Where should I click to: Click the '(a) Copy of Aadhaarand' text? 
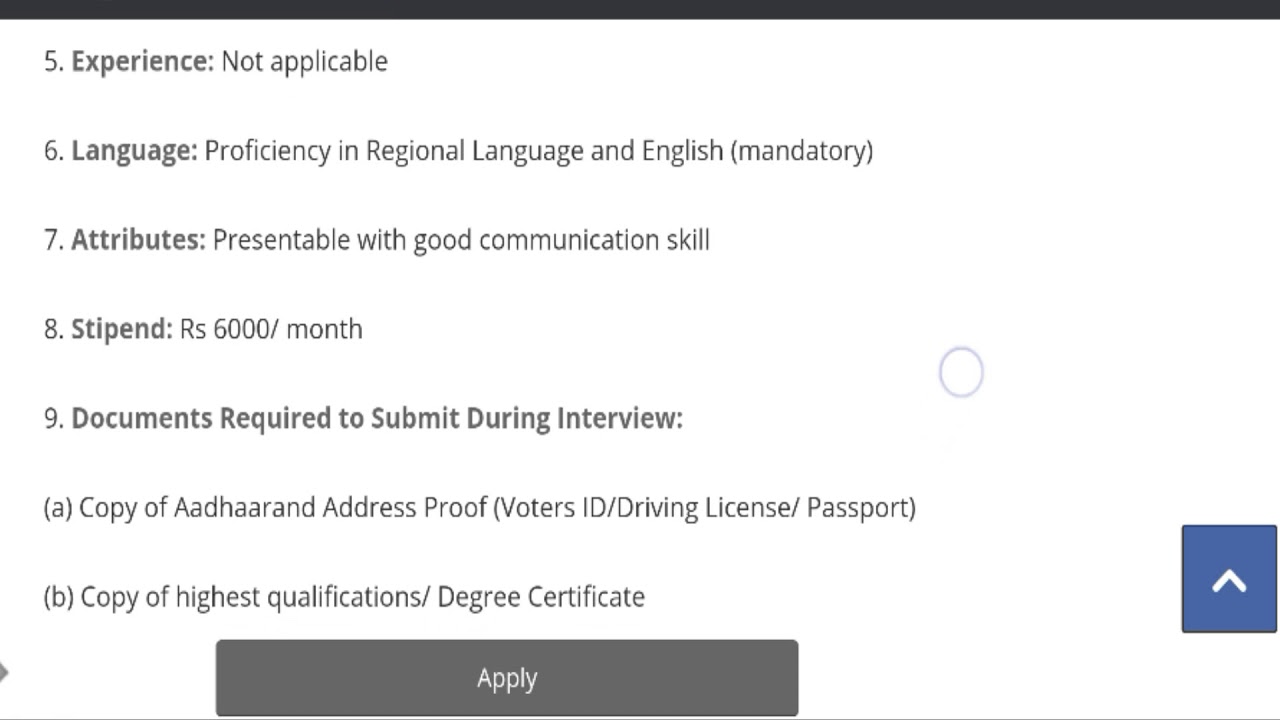180,508
